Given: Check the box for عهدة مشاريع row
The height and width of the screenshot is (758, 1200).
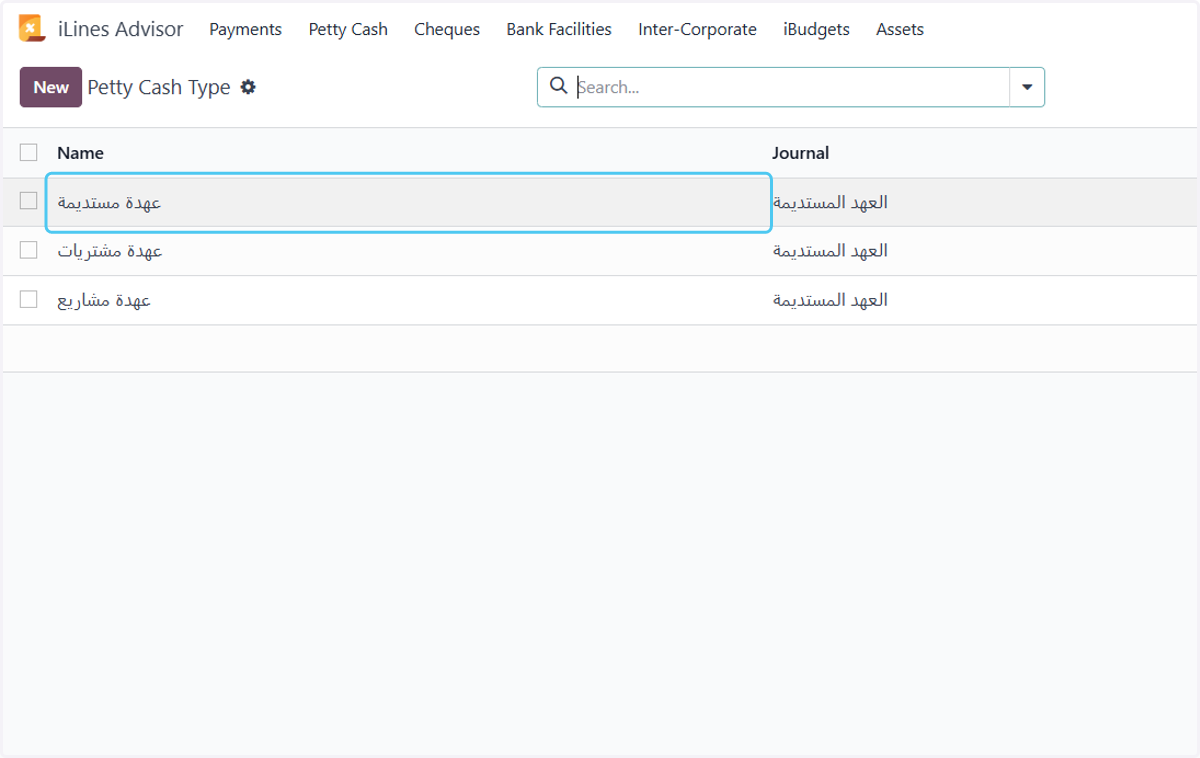Looking at the screenshot, I should pos(29,299).
